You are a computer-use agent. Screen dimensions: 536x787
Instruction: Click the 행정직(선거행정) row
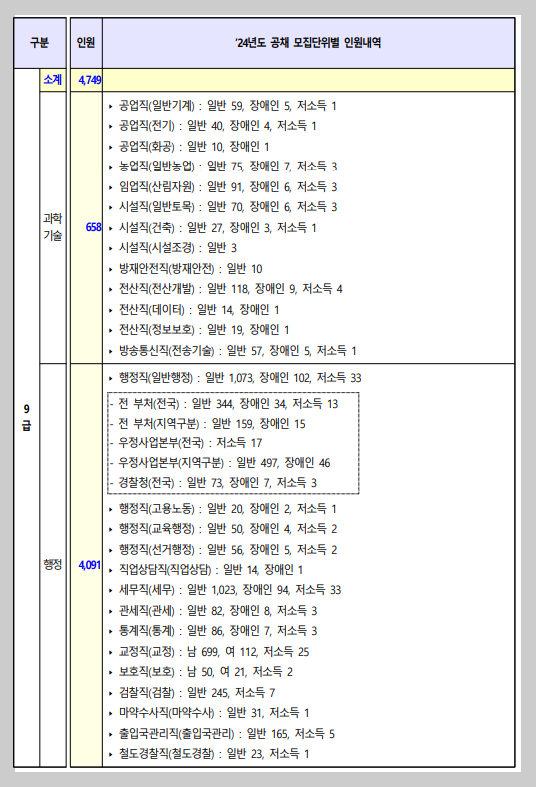coord(222,550)
